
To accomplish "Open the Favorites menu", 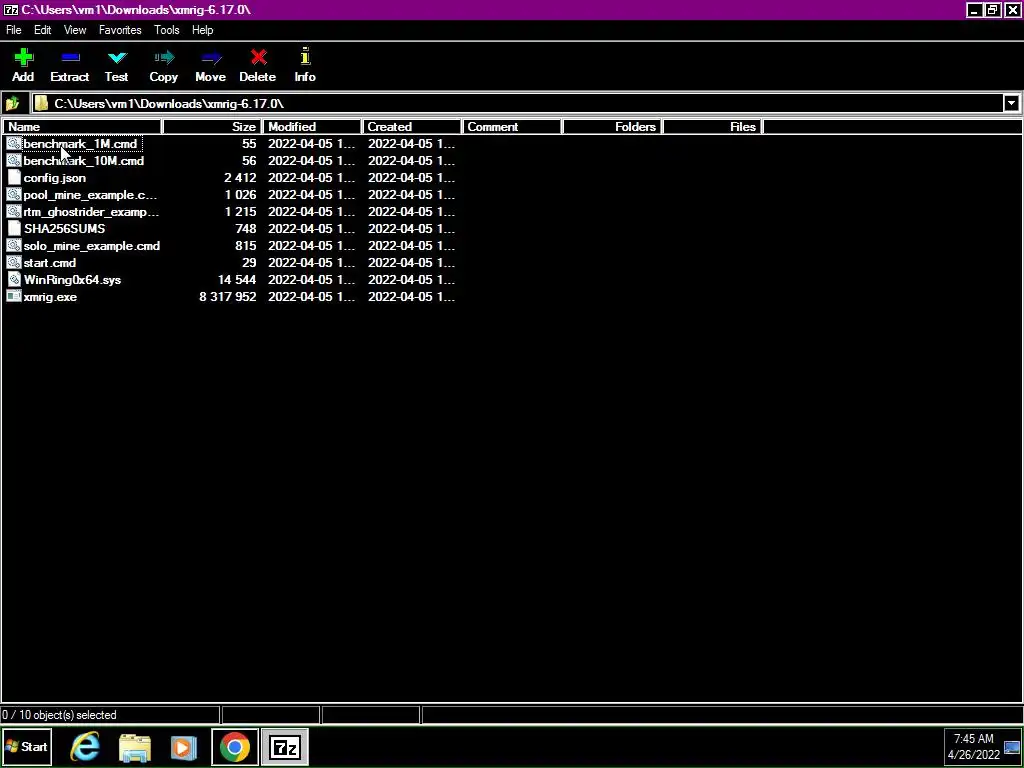I will (120, 30).
